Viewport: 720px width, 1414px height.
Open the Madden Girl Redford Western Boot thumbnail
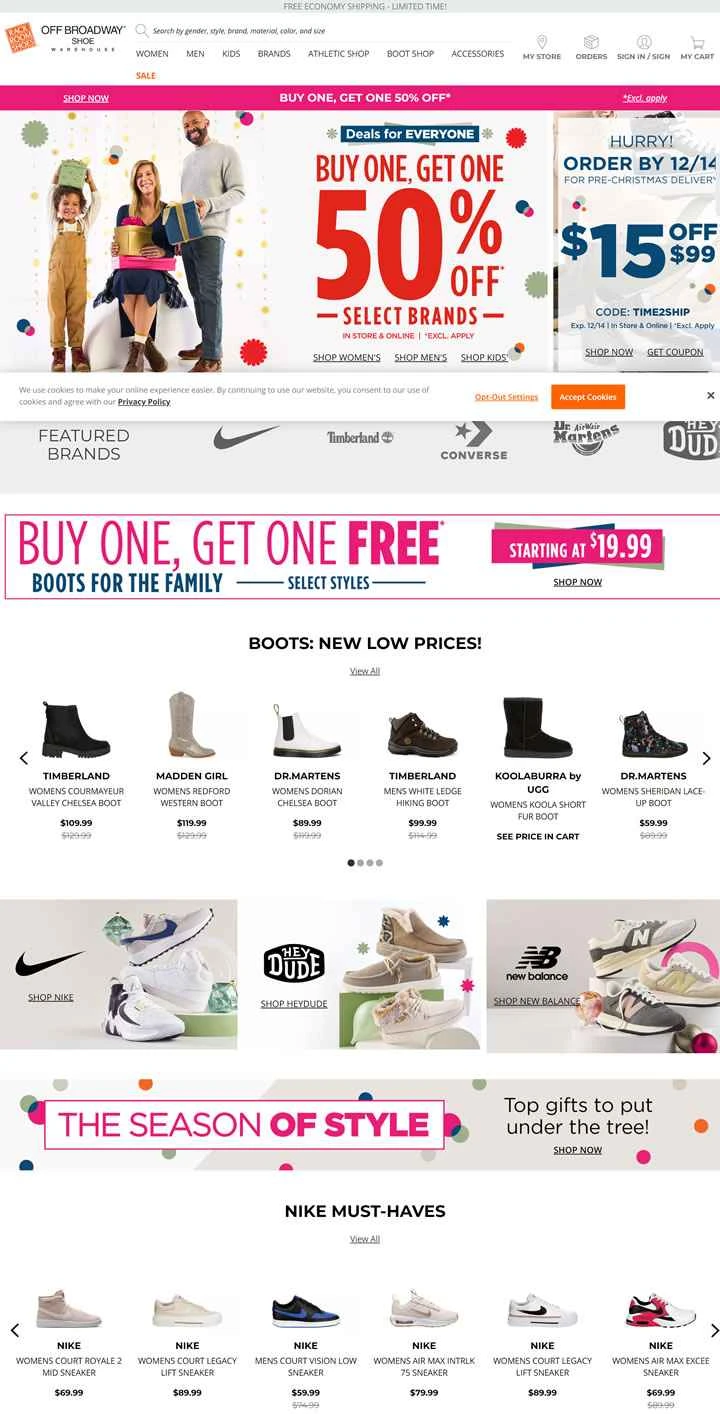click(190, 725)
